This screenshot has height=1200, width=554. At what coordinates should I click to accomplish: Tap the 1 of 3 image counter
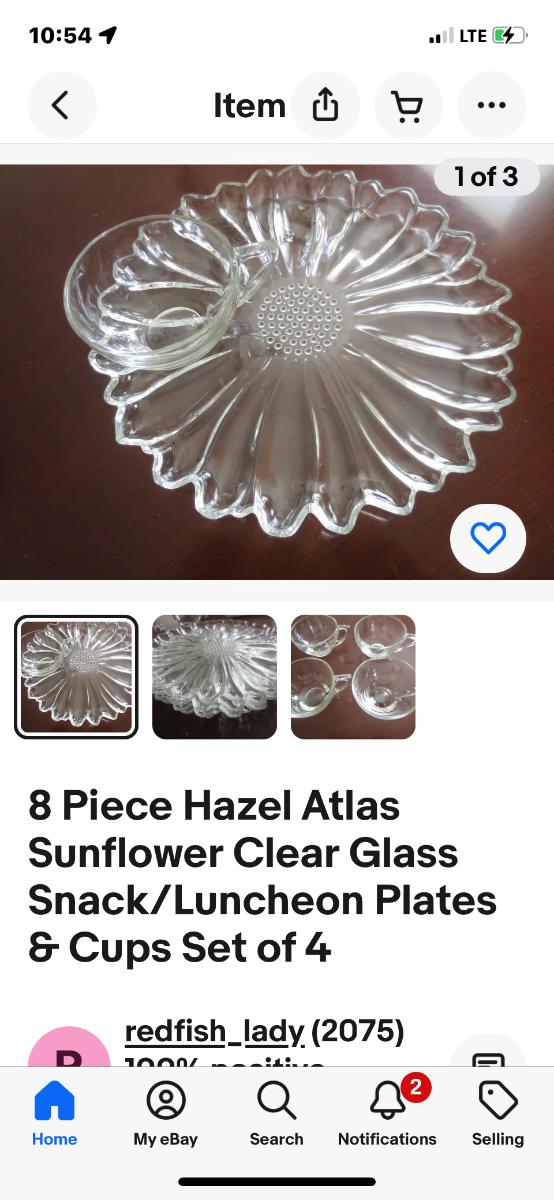point(486,177)
